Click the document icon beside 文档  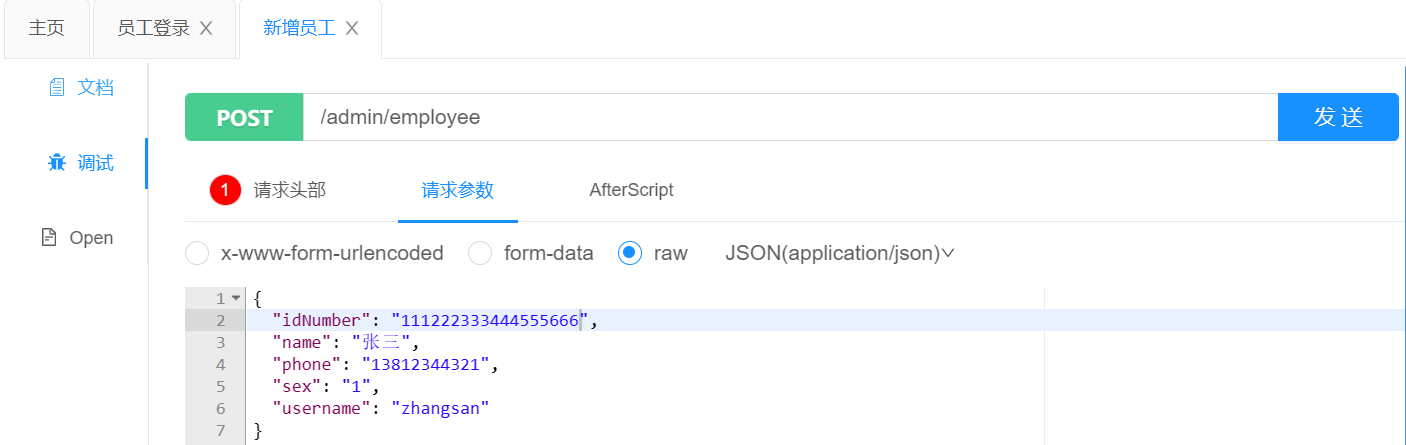57,88
